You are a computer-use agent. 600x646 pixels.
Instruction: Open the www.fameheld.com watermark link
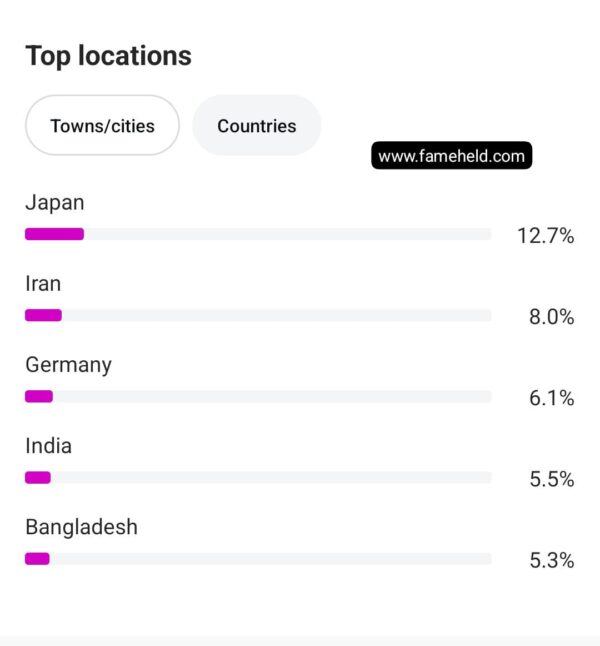click(x=452, y=156)
